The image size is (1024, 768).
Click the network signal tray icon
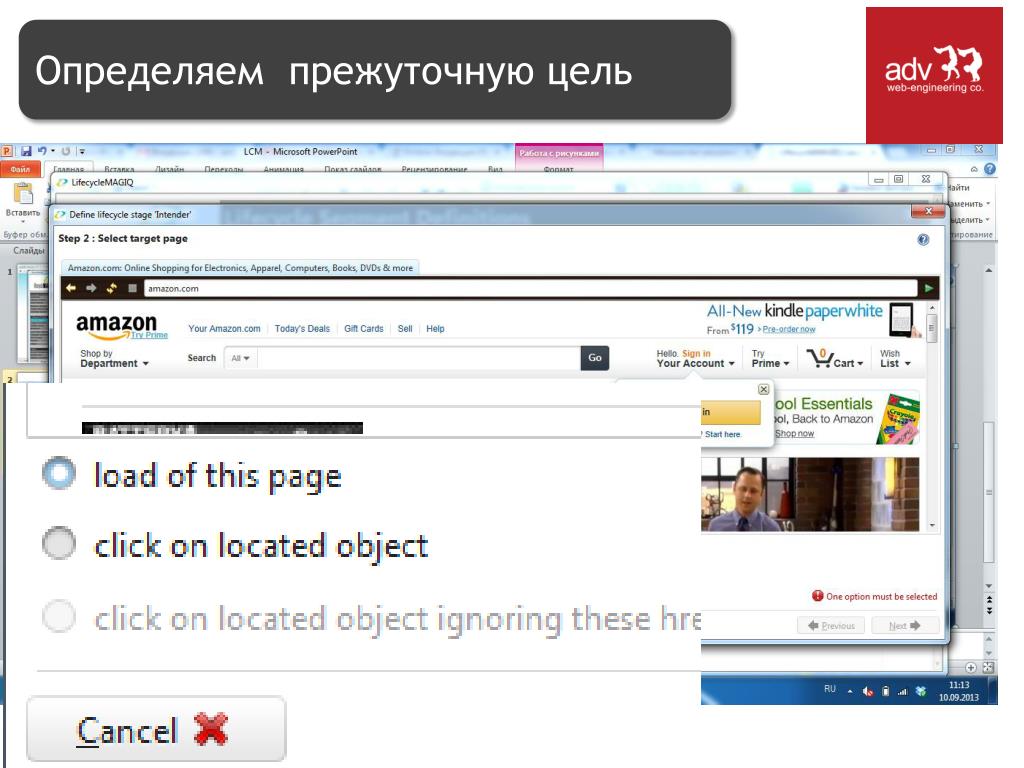[903, 691]
